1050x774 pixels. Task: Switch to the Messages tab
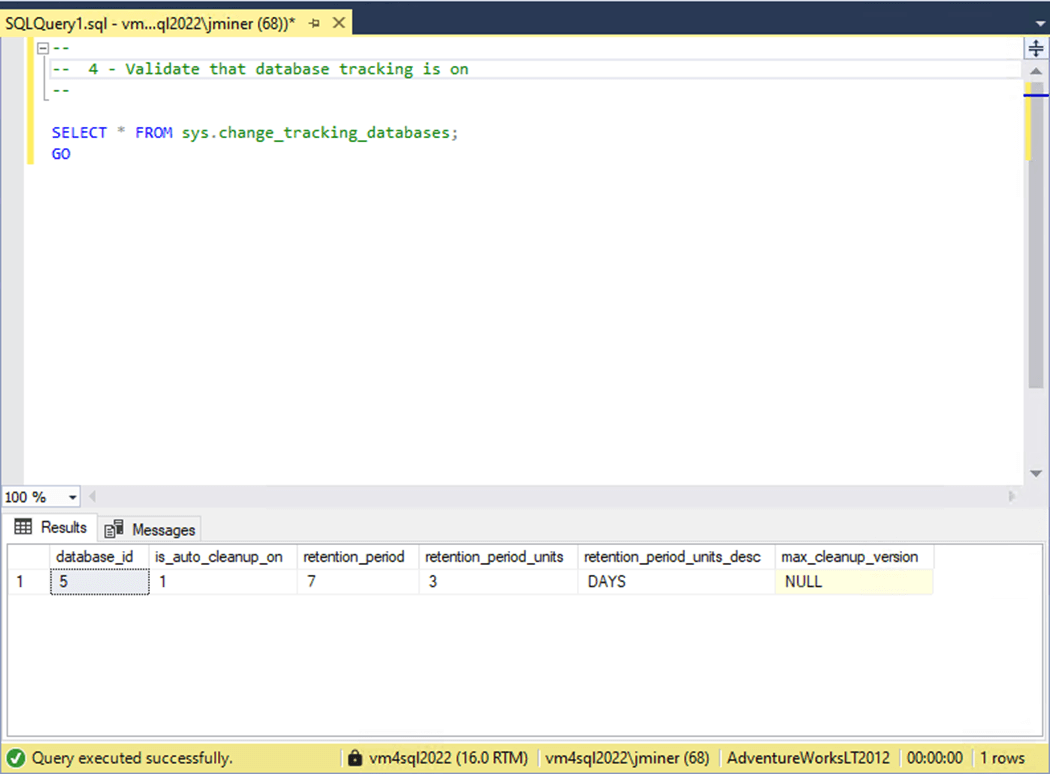(x=151, y=529)
